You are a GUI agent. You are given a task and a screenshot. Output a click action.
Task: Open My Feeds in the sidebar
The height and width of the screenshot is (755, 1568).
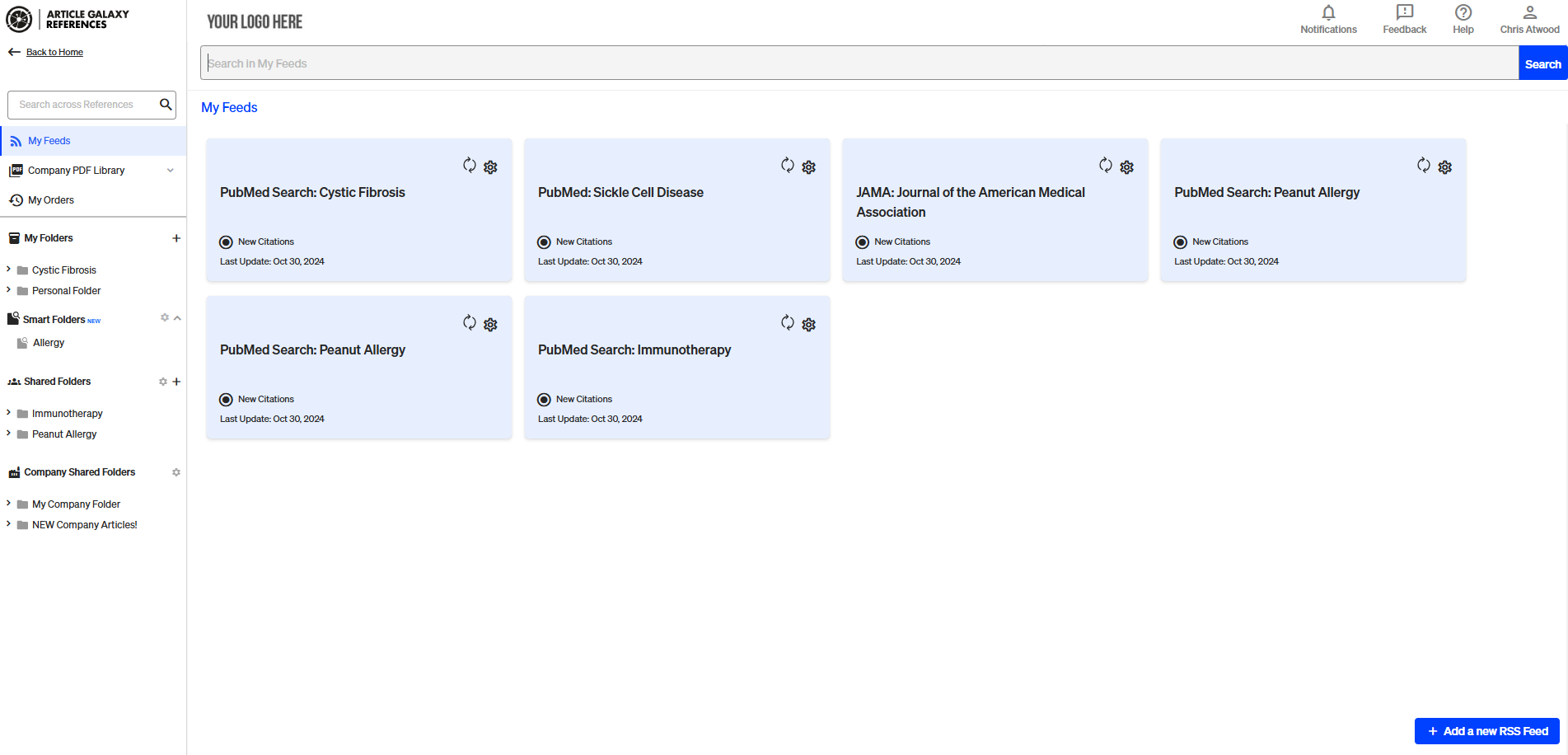tap(93, 141)
